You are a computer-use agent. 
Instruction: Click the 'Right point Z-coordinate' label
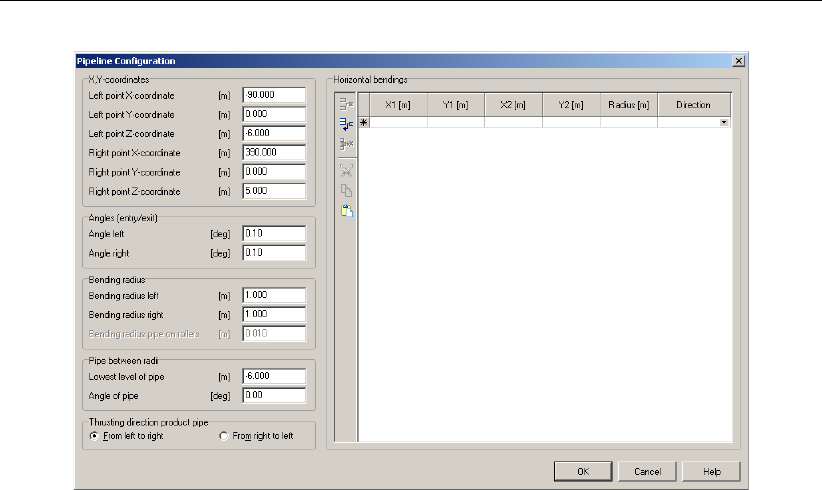(x=134, y=192)
